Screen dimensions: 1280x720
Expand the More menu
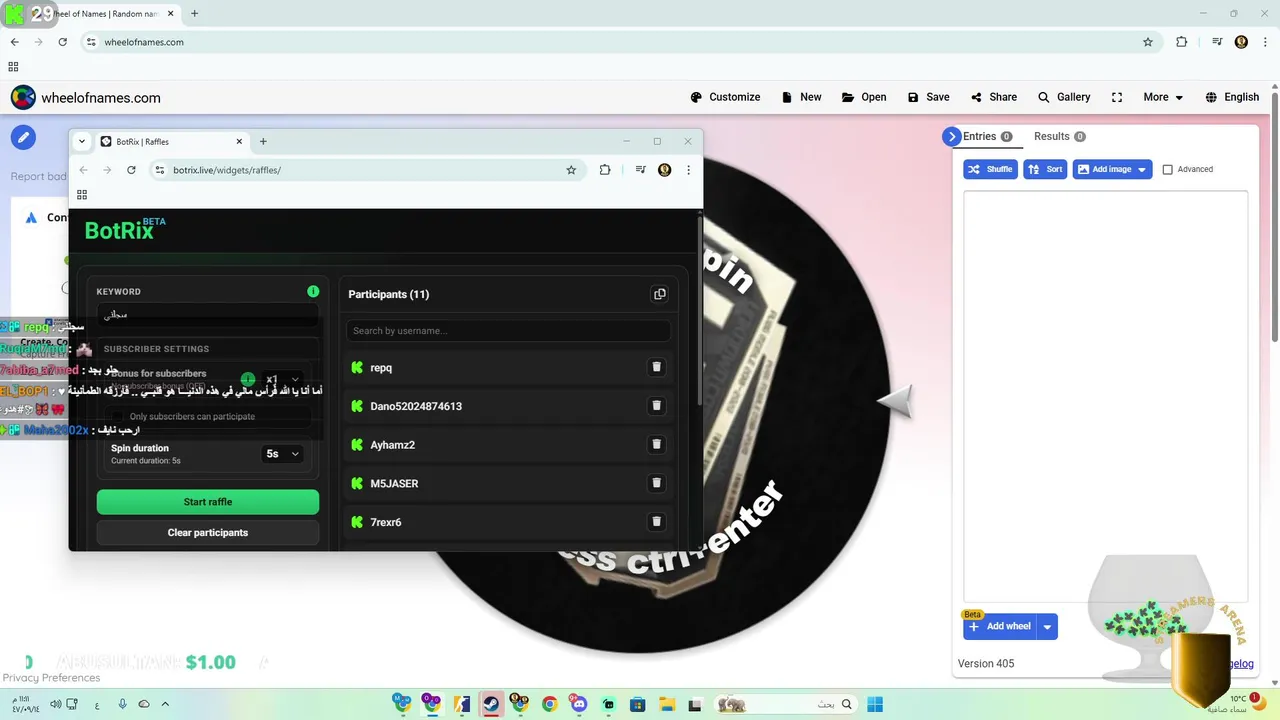click(x=1163, y=97)
